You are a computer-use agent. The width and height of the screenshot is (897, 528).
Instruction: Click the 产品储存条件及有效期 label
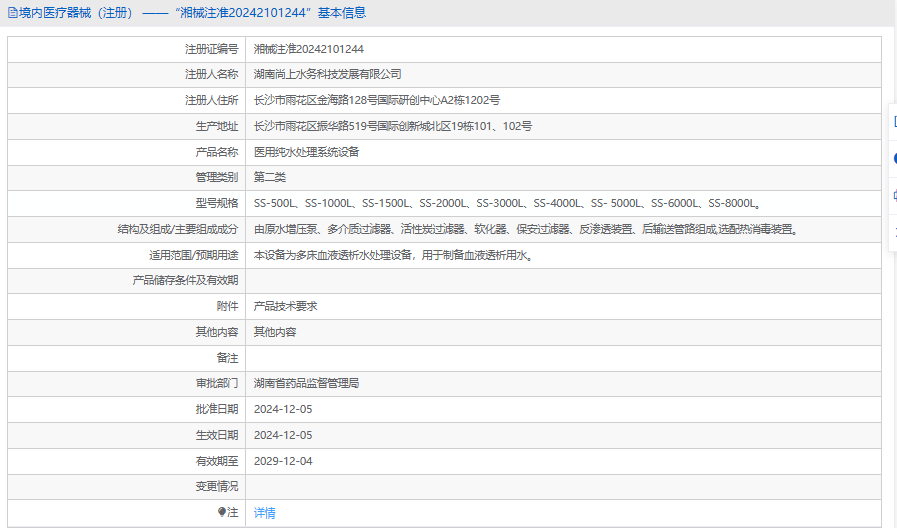pos(185,280)
